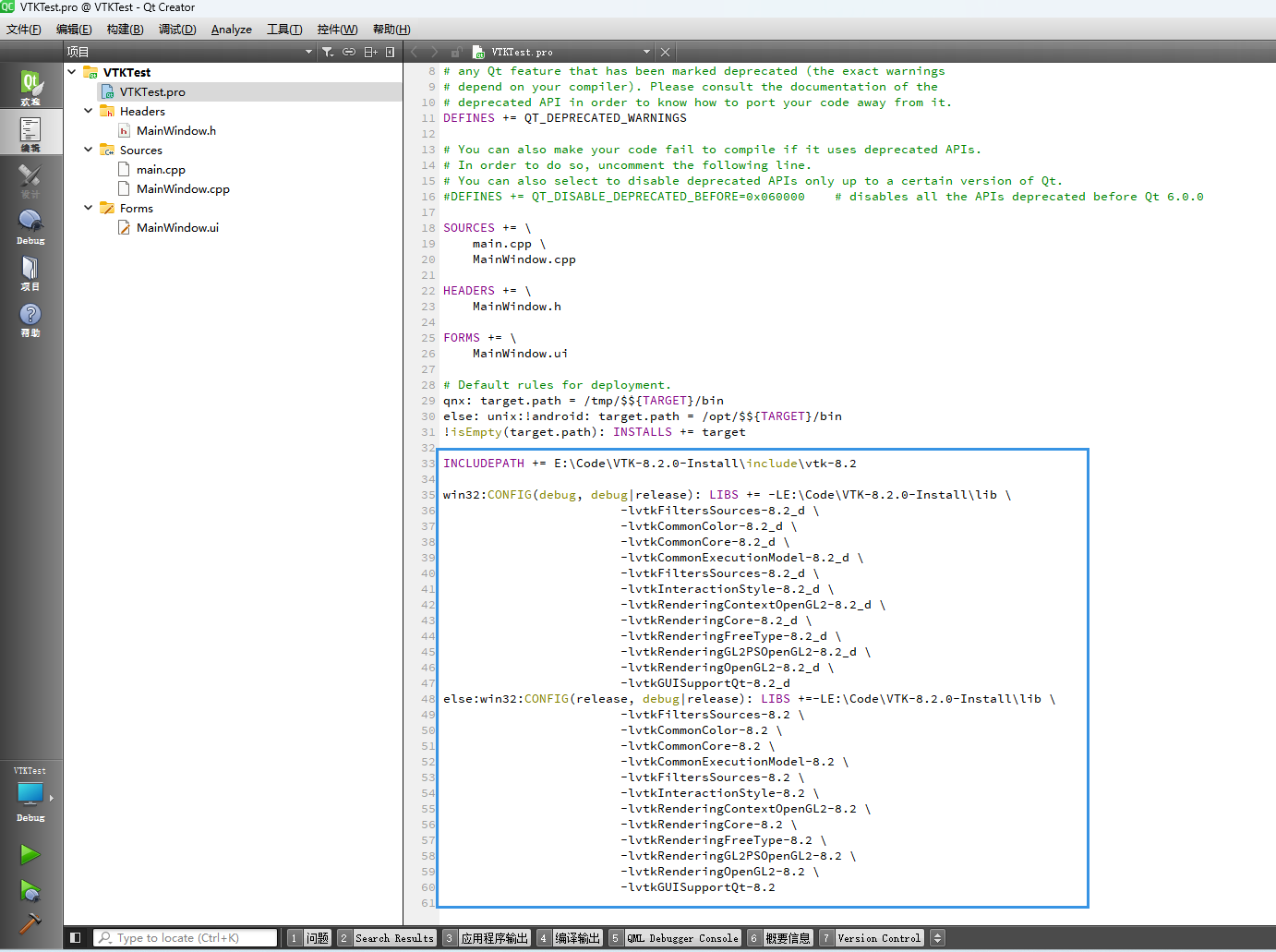Collapse the VTKTest project tree node
The image size is (1276, 952).
pos(72,72)
